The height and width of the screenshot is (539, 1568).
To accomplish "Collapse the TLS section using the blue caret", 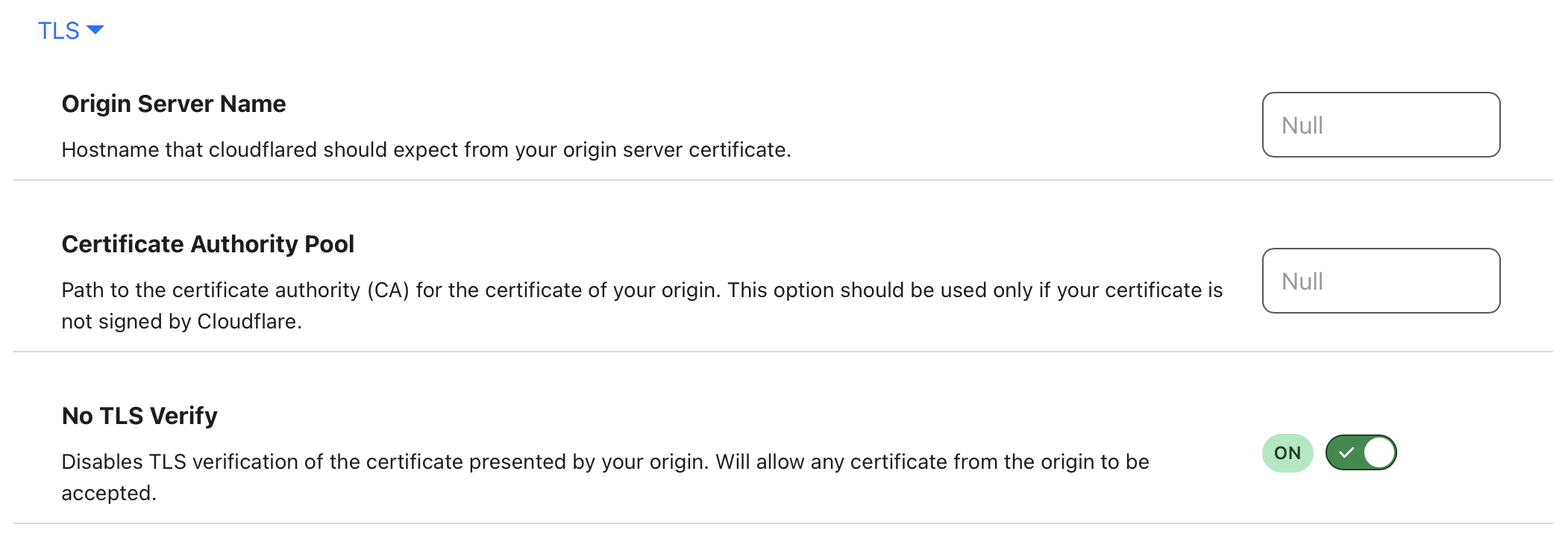I will pos(95,30).
